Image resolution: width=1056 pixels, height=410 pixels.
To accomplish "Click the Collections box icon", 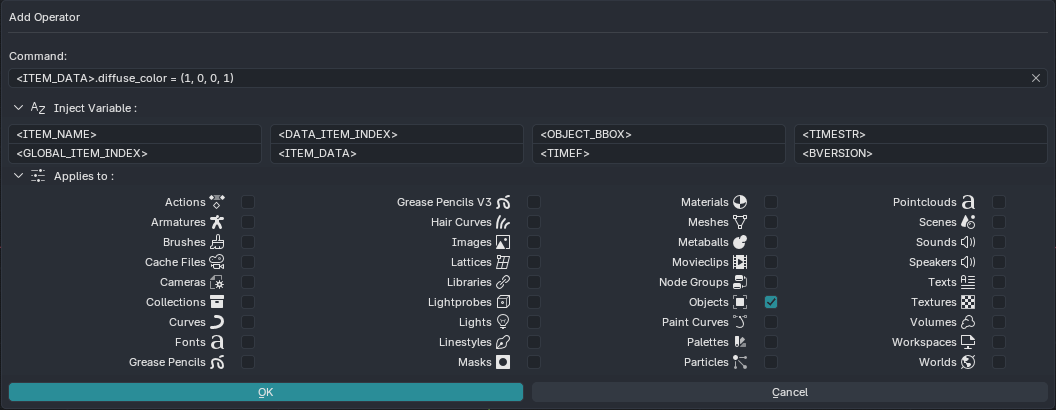I will tap(217, 302).
